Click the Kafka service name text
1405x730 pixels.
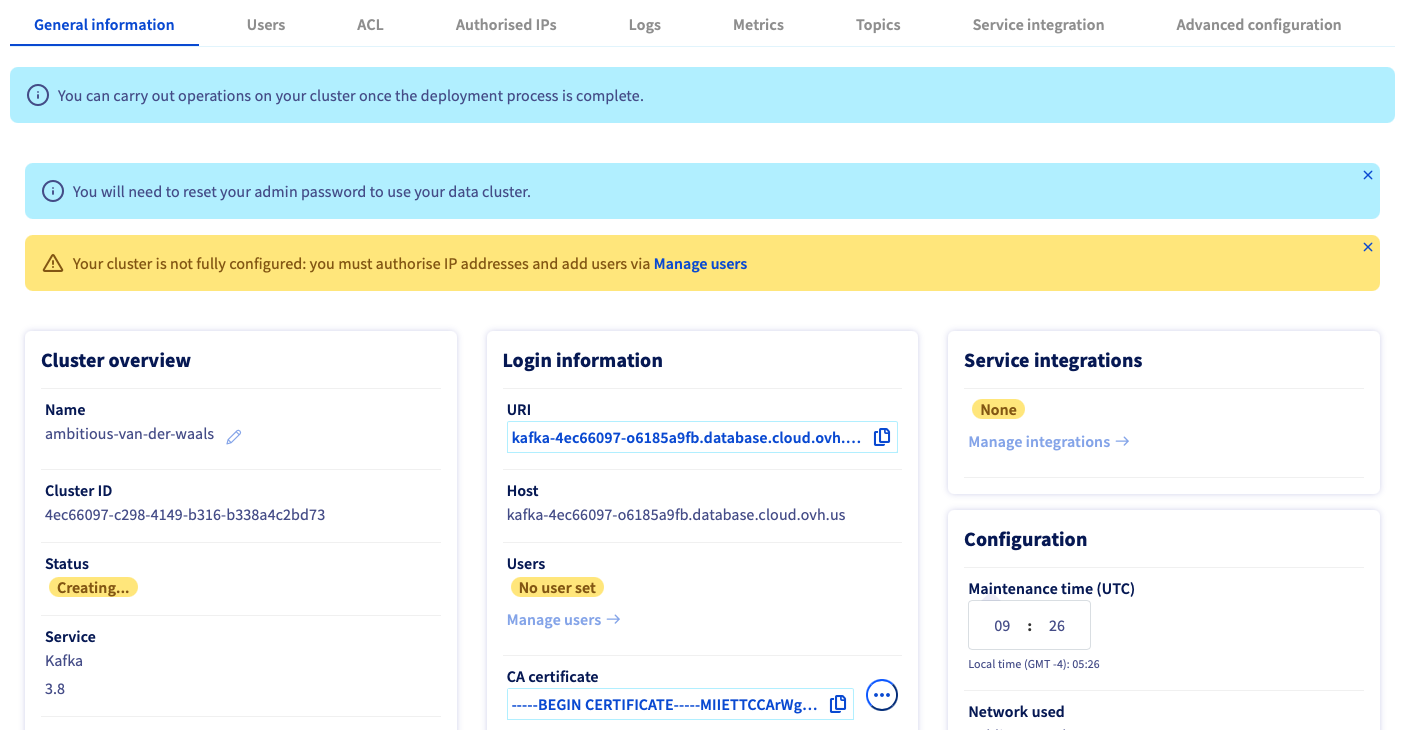pyautogui.click(x=64, y=661)
